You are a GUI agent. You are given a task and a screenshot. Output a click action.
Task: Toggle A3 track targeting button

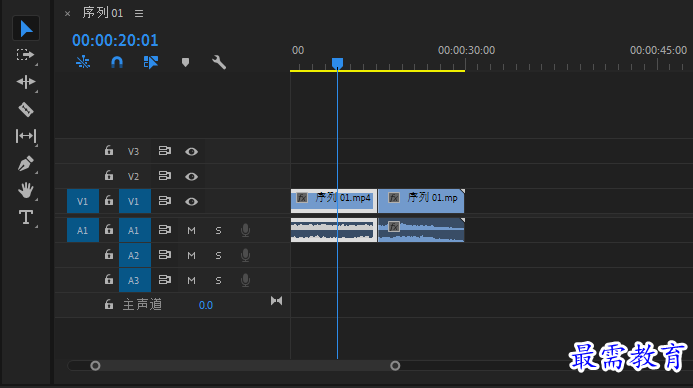tap(135, 280)
